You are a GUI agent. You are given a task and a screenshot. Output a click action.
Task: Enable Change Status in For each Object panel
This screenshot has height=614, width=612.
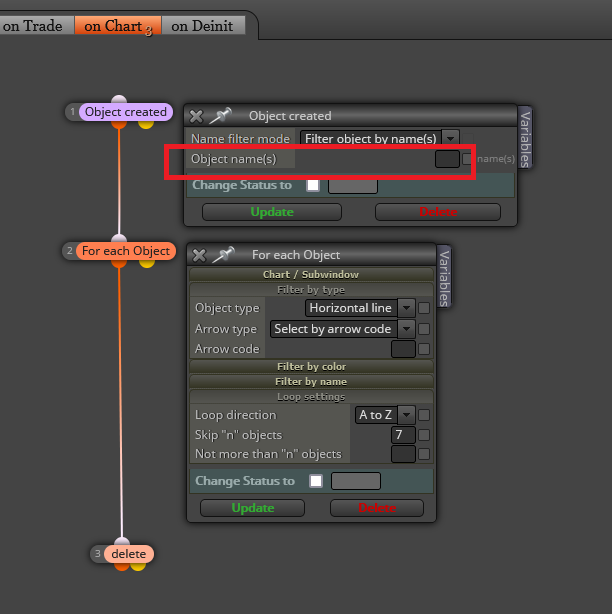click(x=316, y=481)
